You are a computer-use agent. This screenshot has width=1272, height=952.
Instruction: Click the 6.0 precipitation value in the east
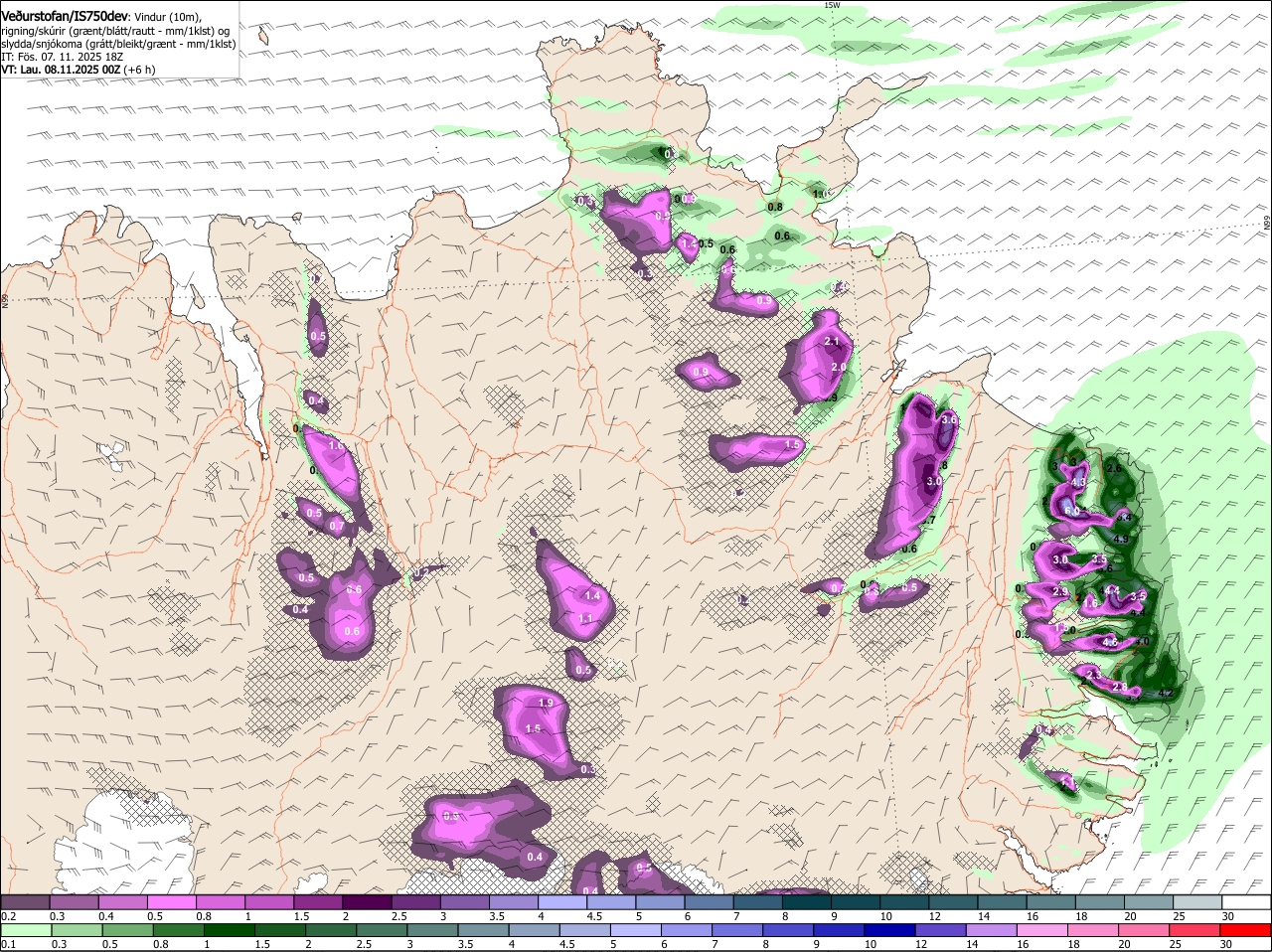pos(1071,511)
